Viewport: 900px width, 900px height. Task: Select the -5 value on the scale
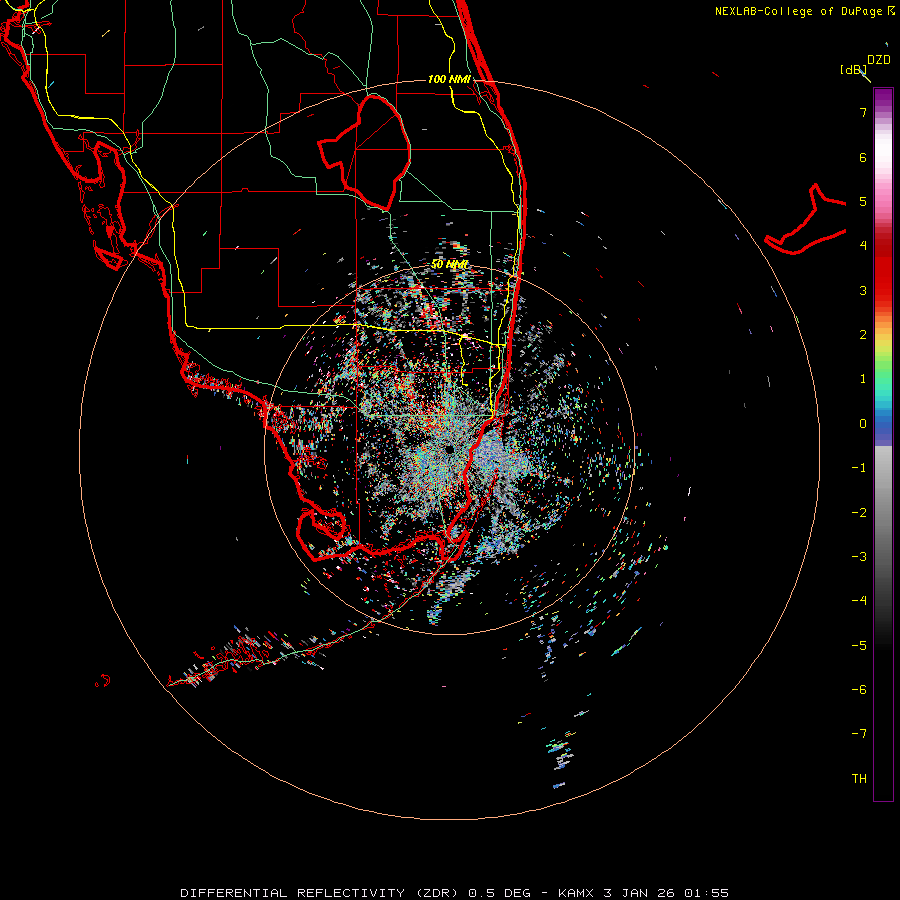coord(859,645)
